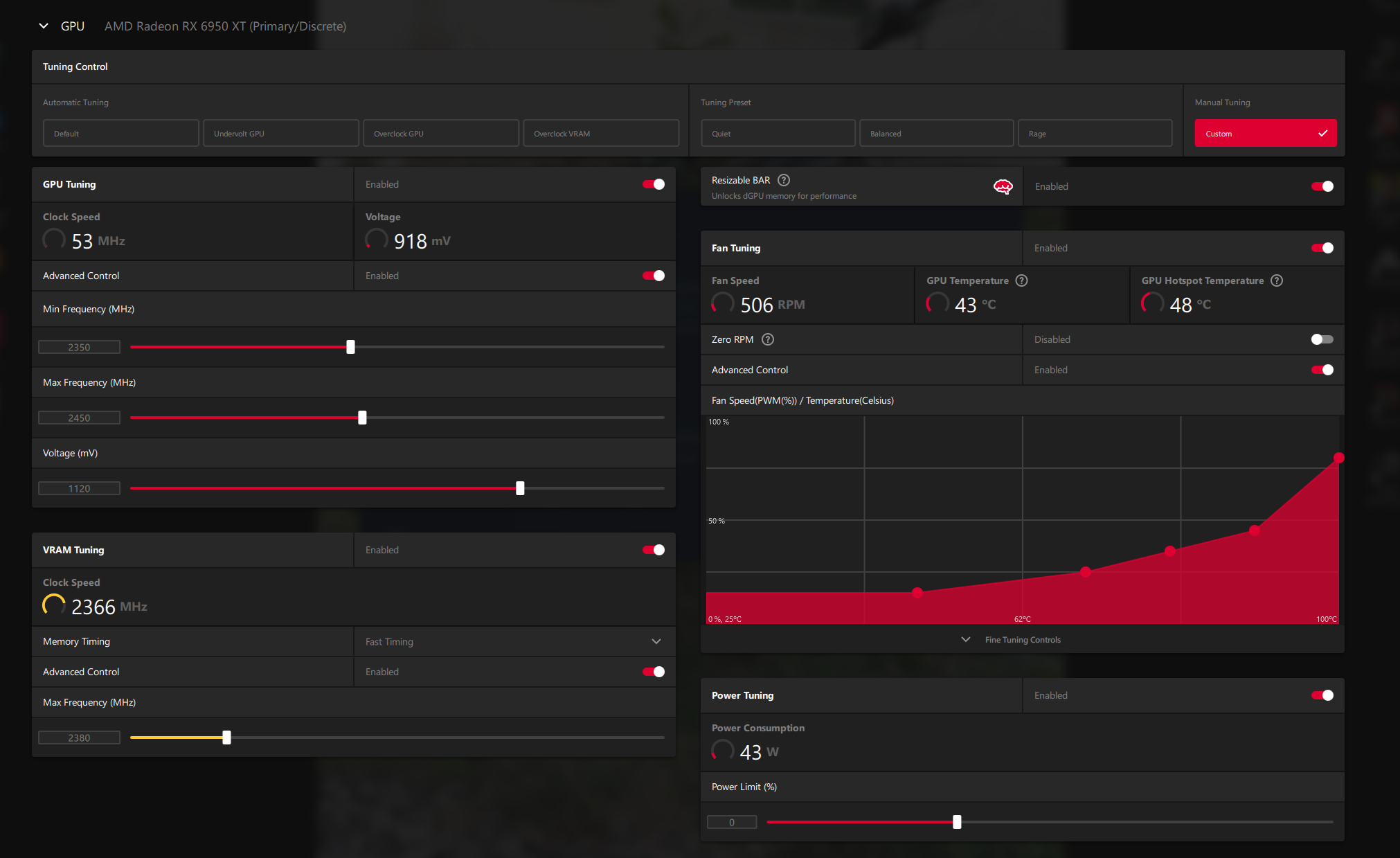Select Undervolt GPU automatic tuning

point(281,133)
